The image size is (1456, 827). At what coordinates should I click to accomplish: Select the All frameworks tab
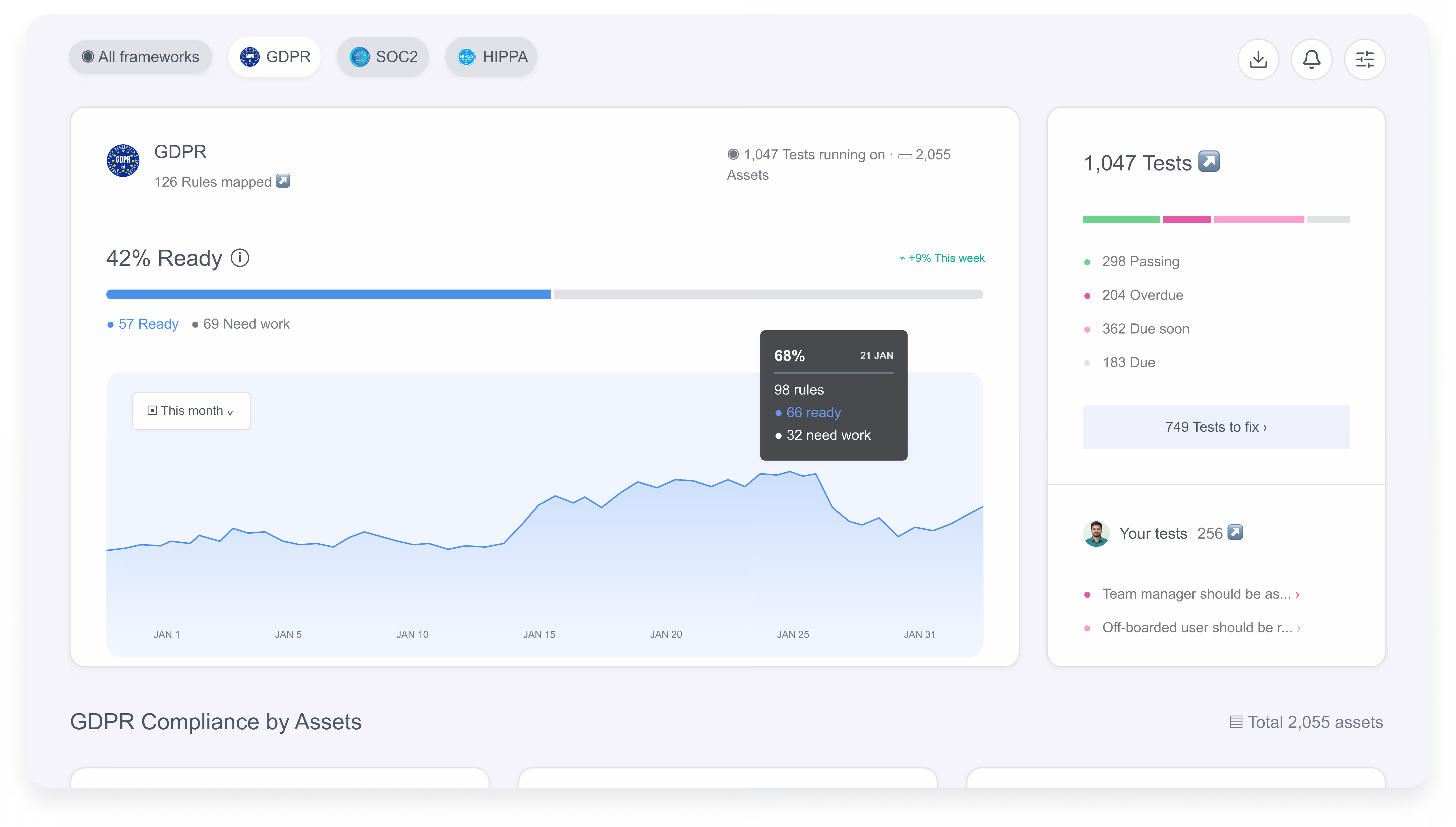point(140,57)
